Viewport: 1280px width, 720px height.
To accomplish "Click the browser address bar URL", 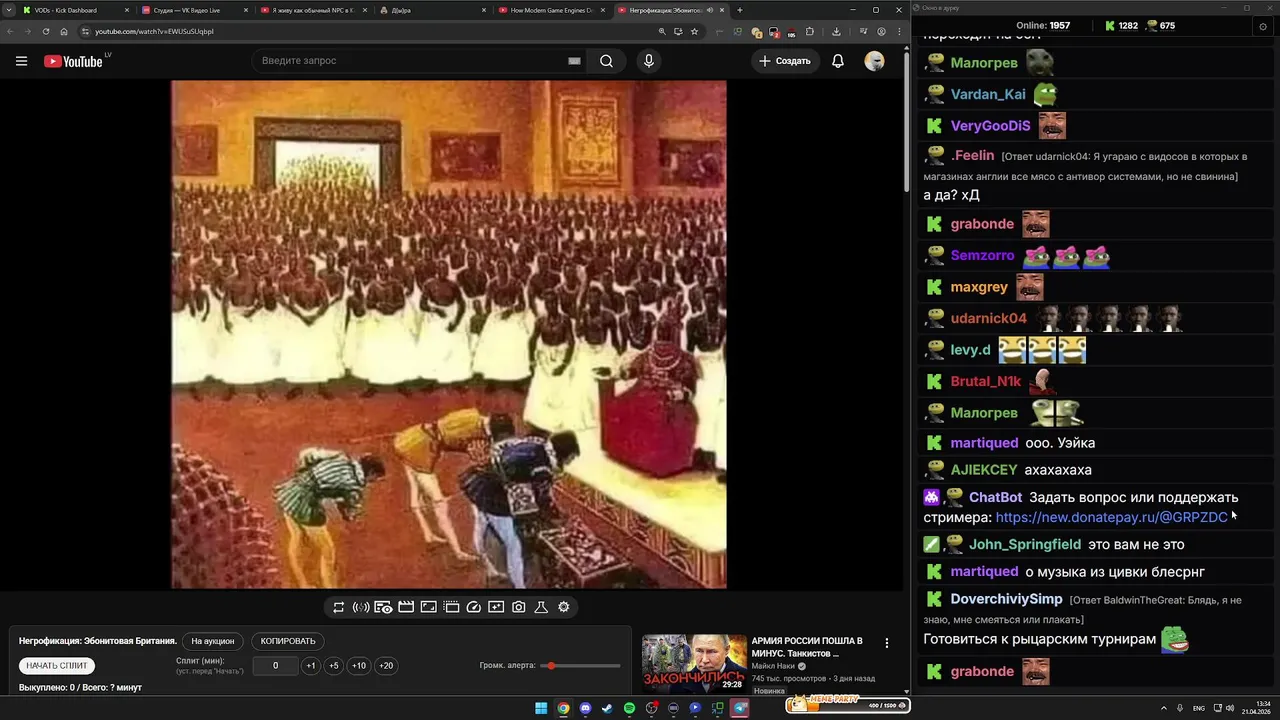I will coord(155,31).
